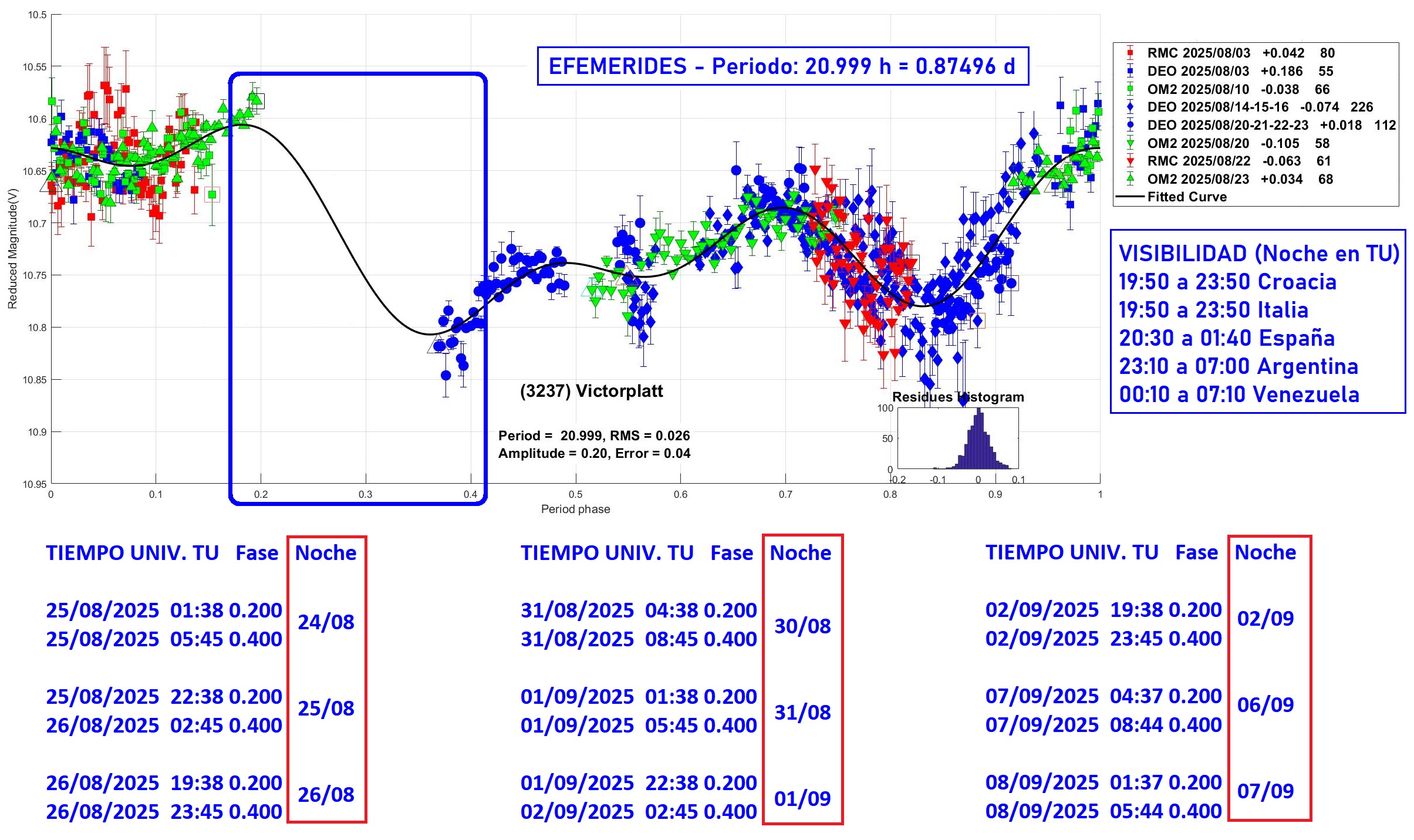Click the blue circle DEO 2025/08/20-21-22-23 legend marker

[x=1130, y=125]
